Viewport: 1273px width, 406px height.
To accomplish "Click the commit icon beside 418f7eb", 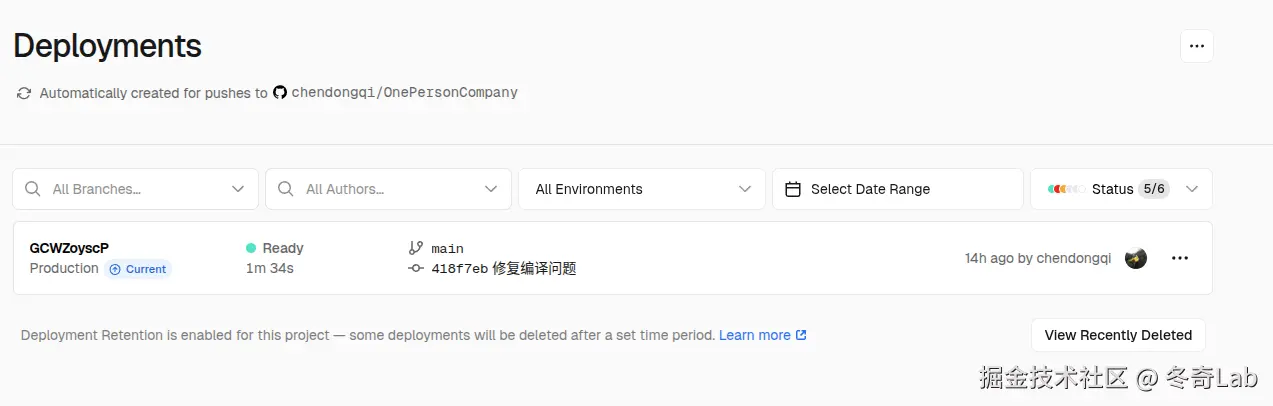I will click(x=416, y=268).
